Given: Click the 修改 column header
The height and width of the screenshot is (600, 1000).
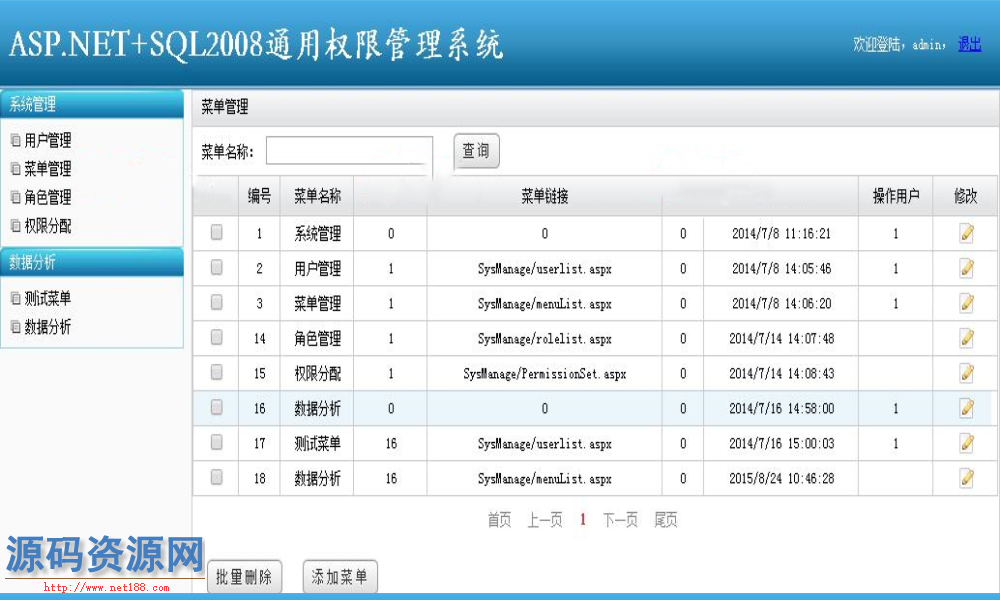Looking at the screenshot, I should click(x=966, y=196).
